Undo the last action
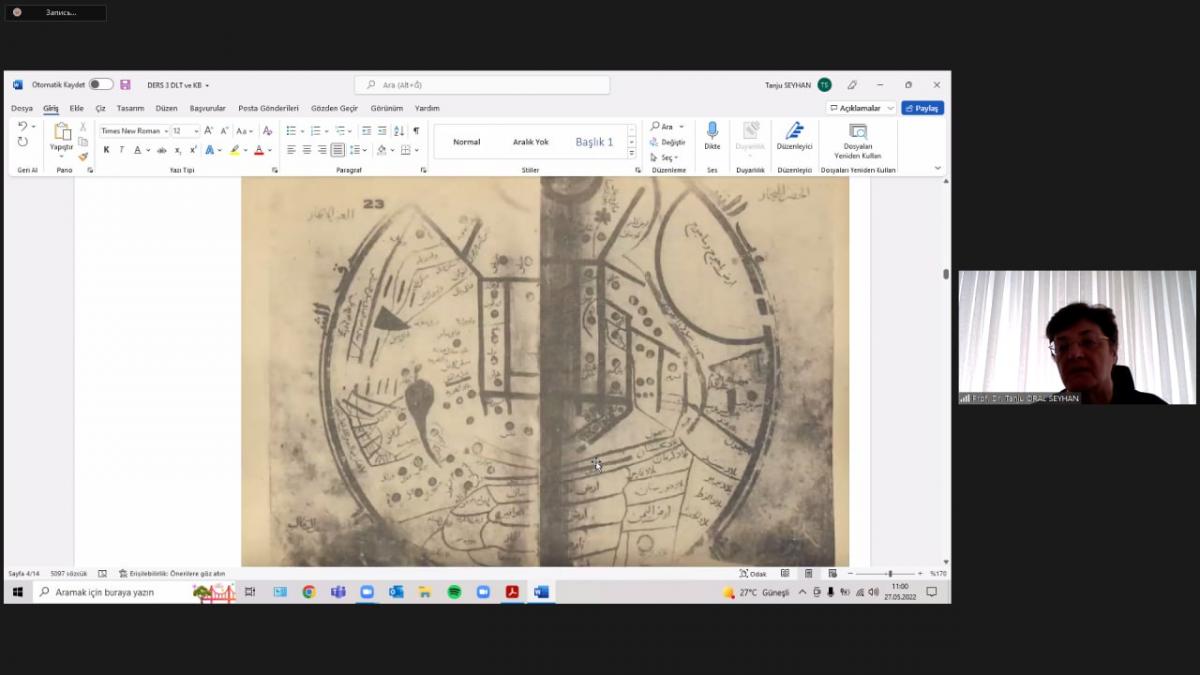 (x=22, y=127)
